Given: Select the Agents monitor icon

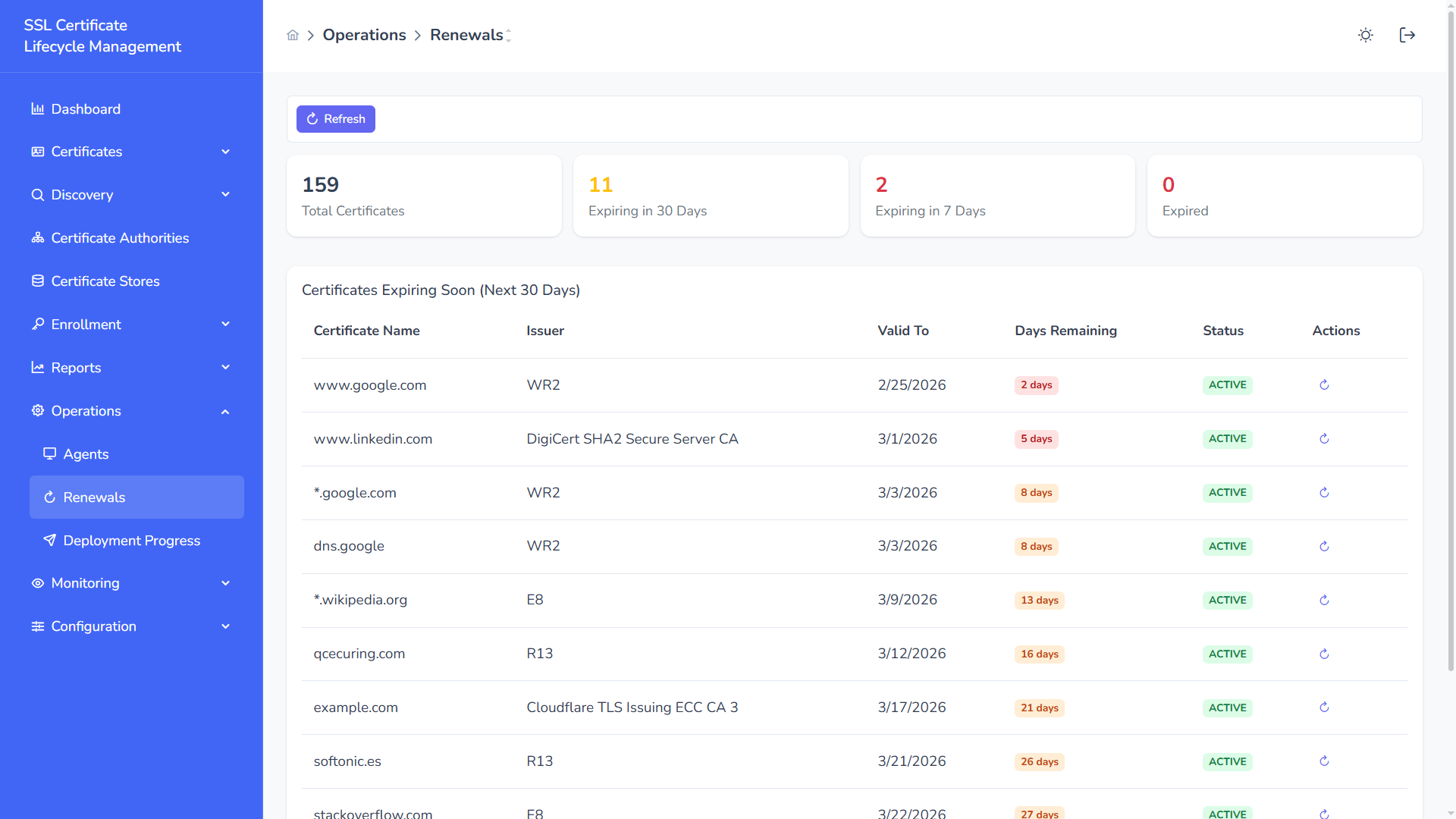Looking at the screenshot, I should (x=49, y=453).
